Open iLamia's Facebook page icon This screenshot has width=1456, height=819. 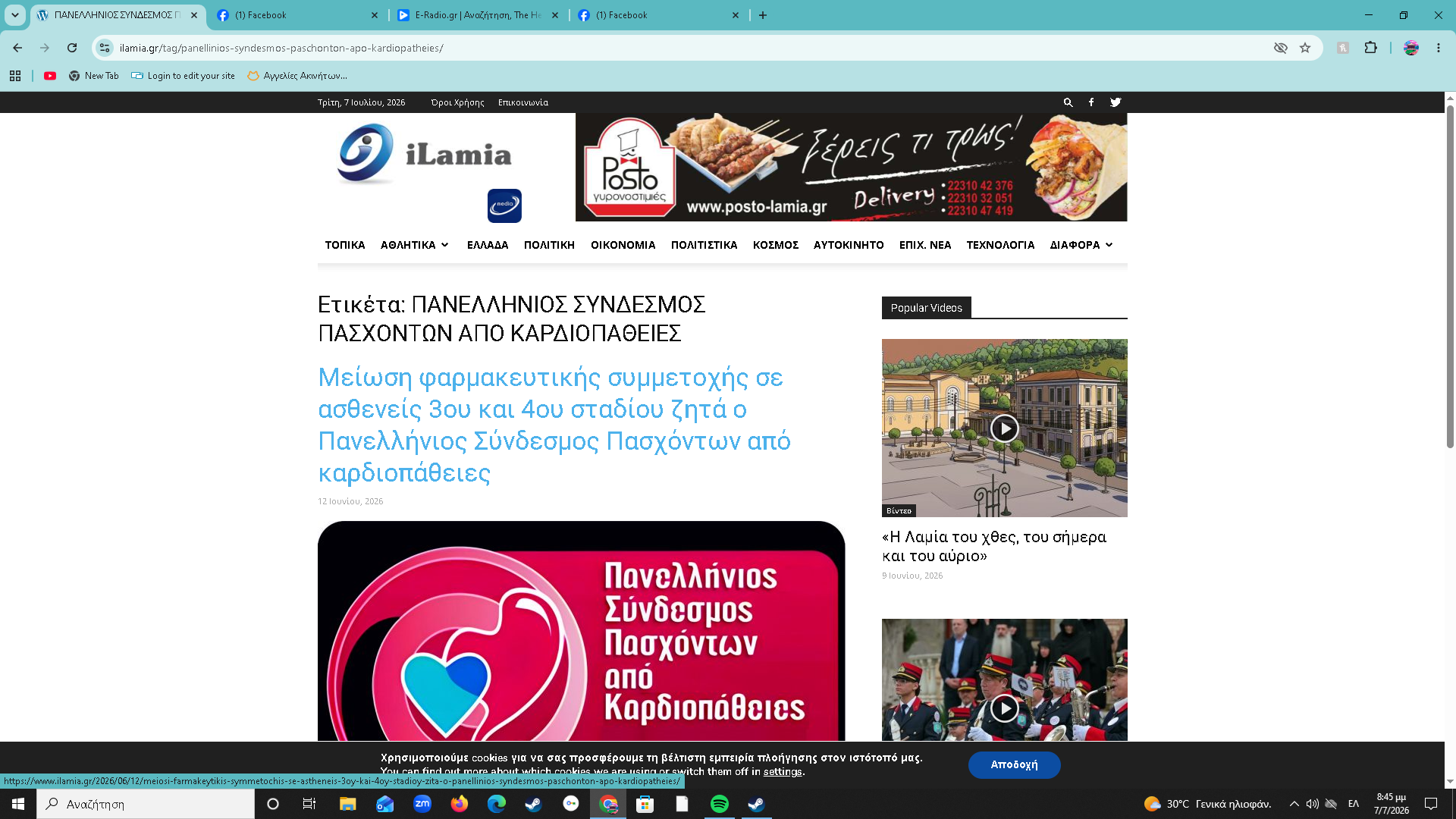coord(1091,102)
